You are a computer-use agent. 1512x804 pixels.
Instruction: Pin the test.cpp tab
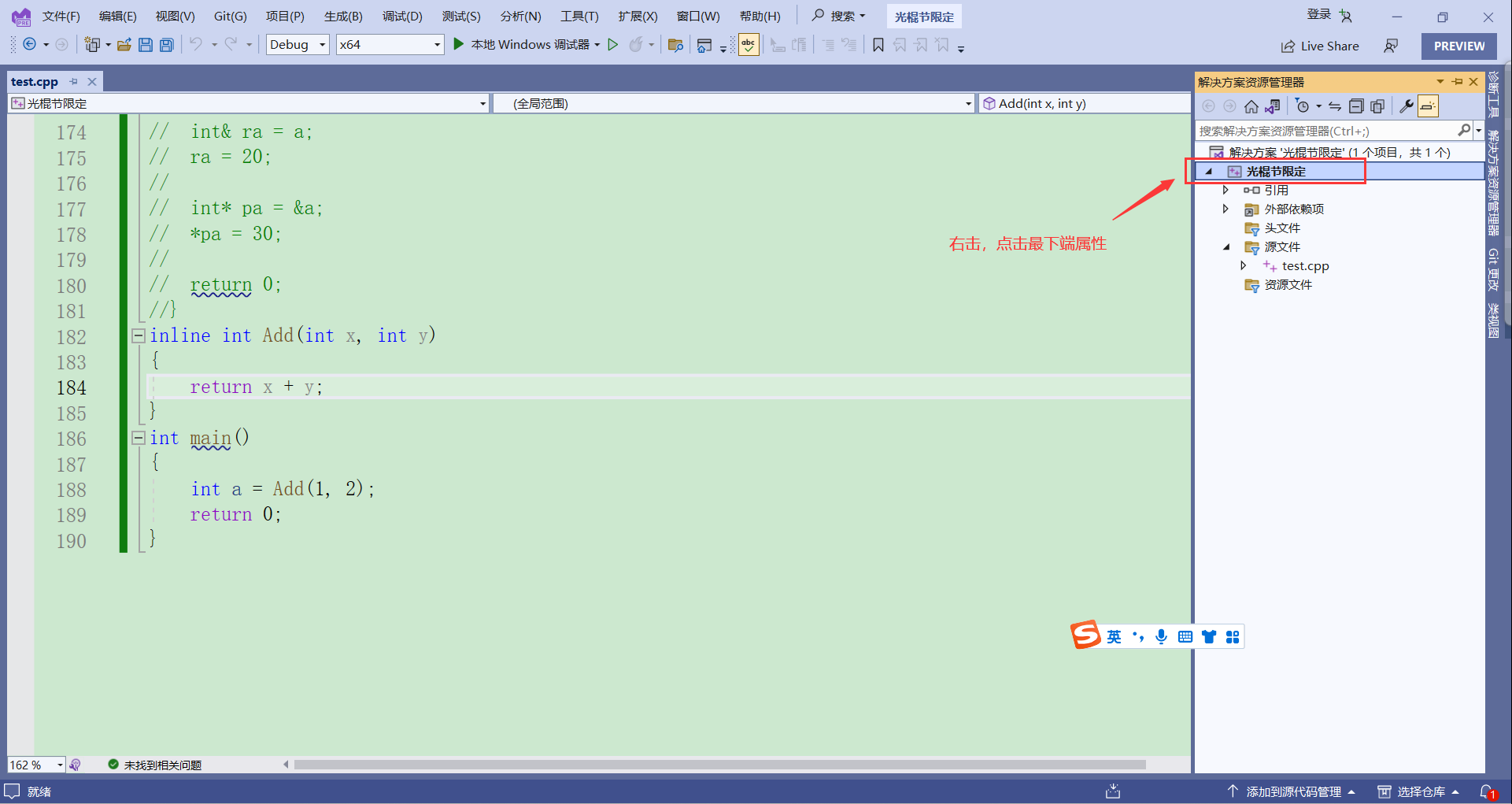[73, 81]
